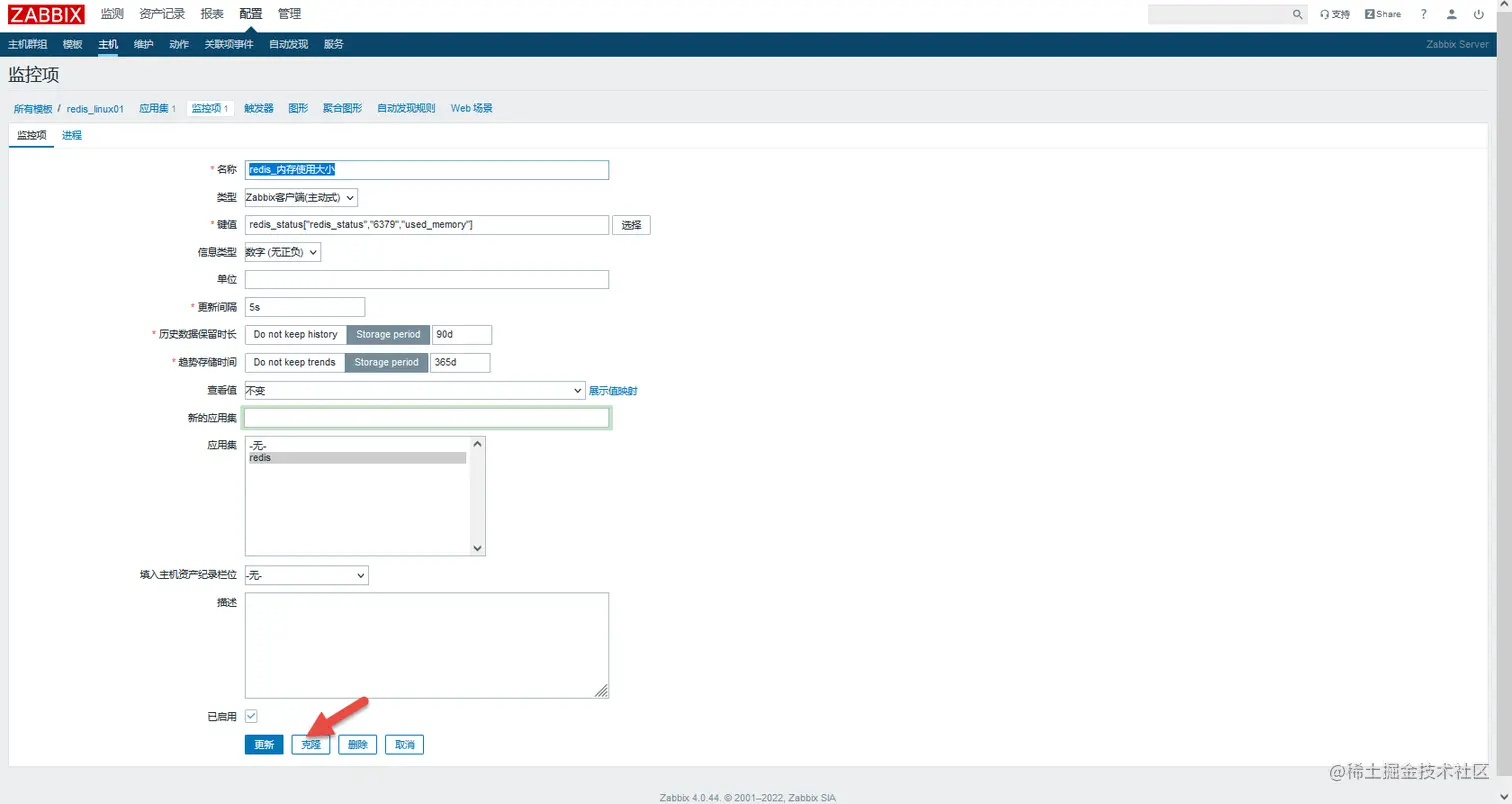Click the 新的应用集 field

tap(427, 418)
